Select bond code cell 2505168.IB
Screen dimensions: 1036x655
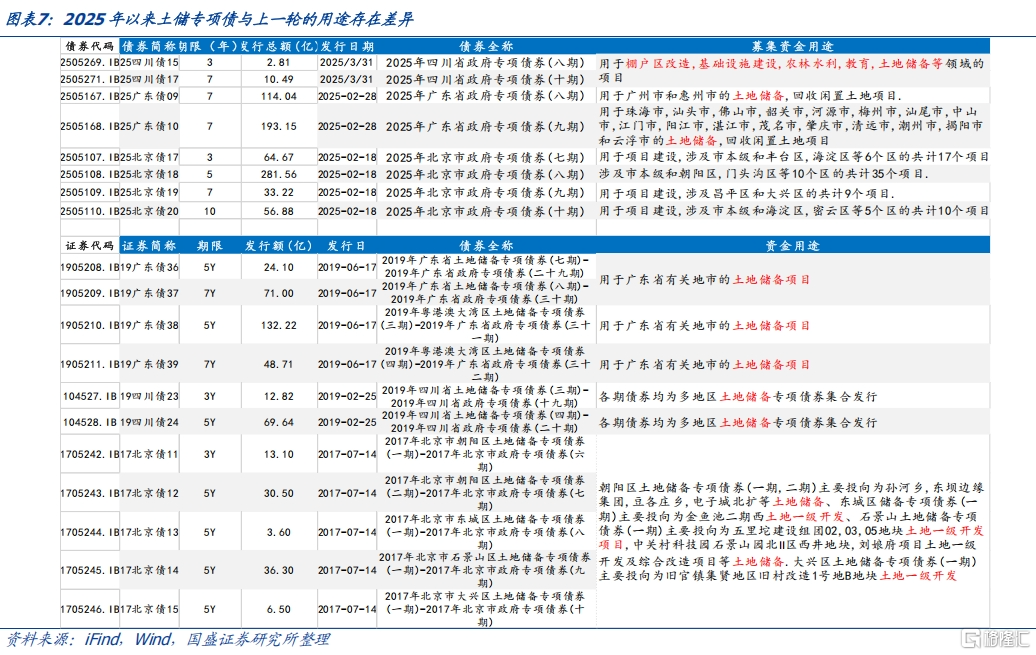point(90,126)
